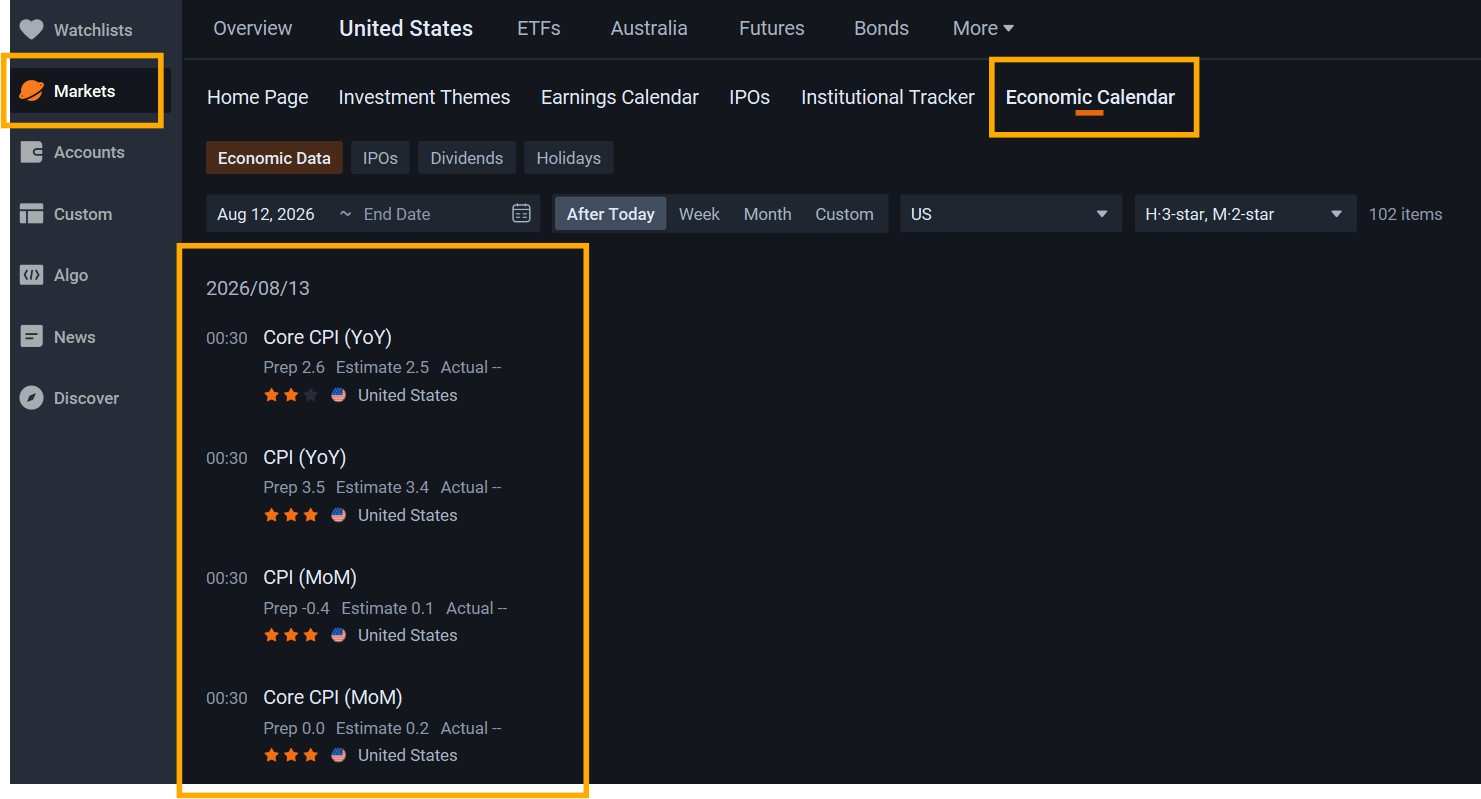This screenshot has width=1481, height=799.
Task: Click the Markets planet icon
Action: coord(32,91)
